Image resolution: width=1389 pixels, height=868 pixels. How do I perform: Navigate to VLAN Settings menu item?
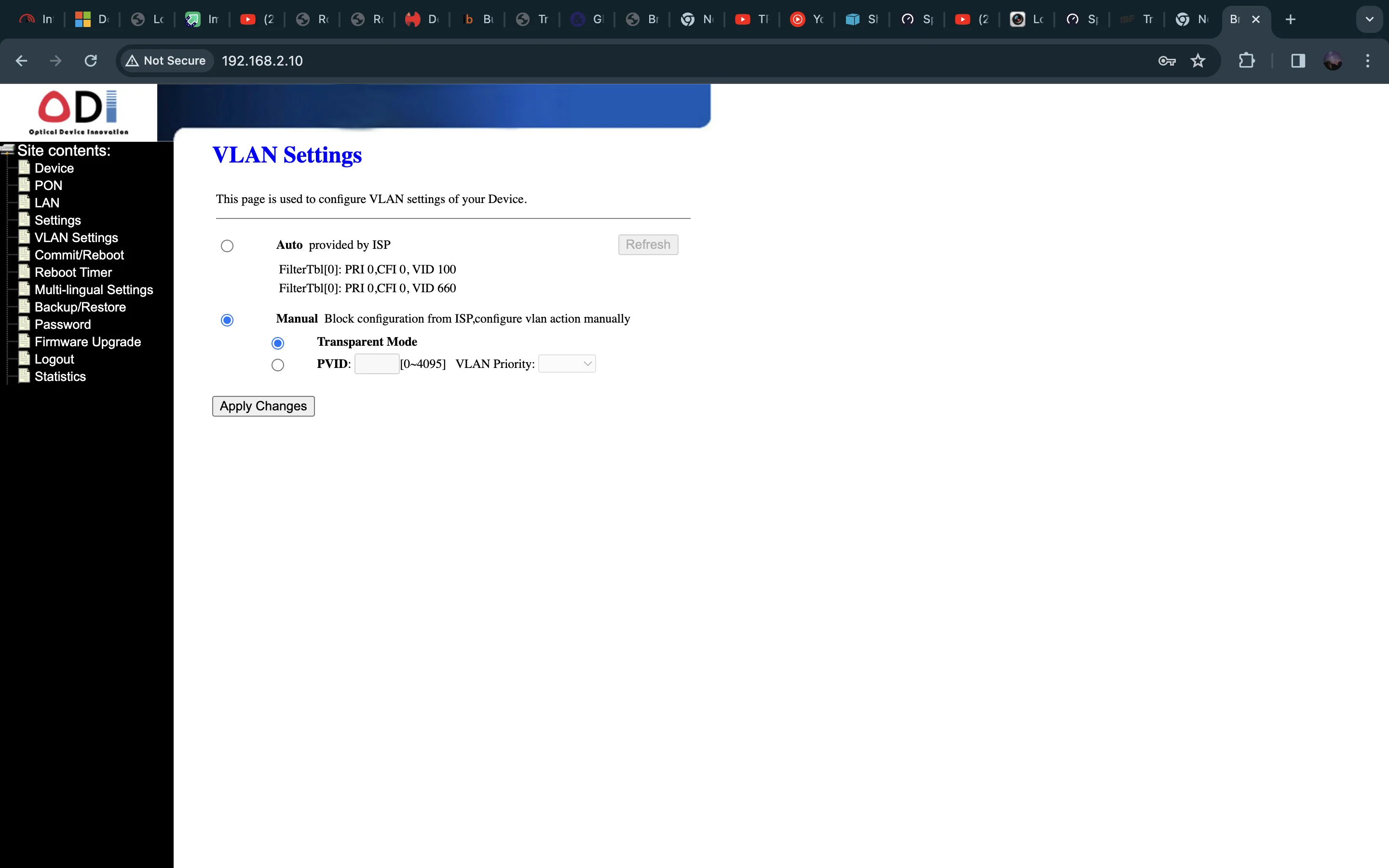pyautogui.click(x=75, y=237)
